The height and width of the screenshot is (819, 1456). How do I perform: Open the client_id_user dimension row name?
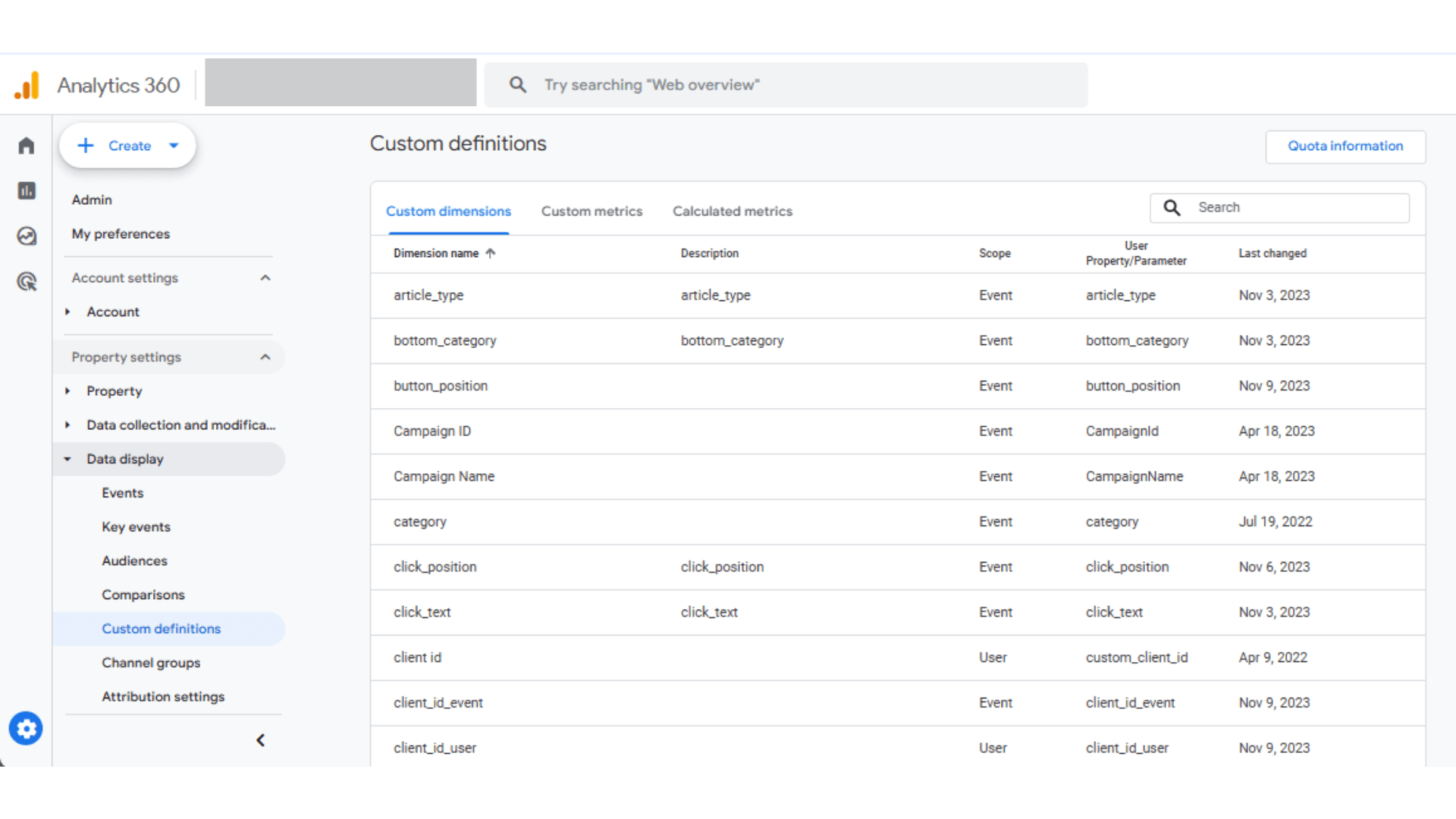click(435, 748)
